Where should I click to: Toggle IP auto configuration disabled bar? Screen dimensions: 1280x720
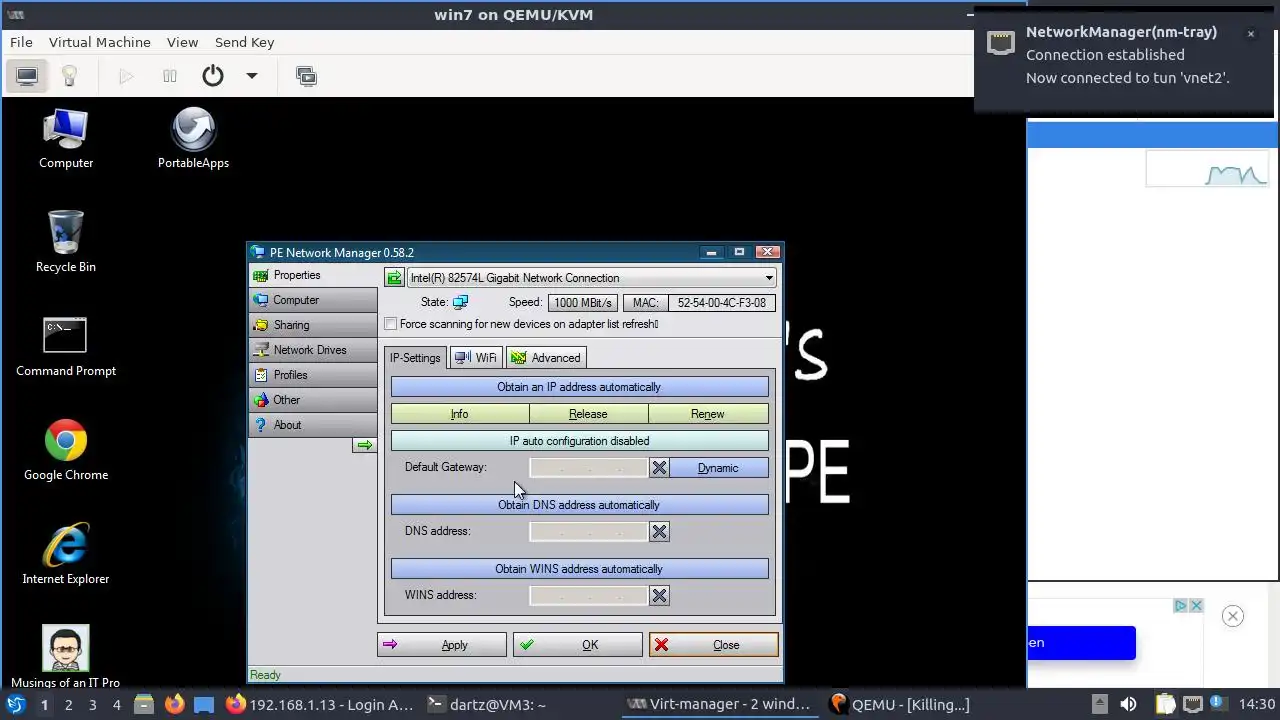pyautogui.click(x=579, y=441)
